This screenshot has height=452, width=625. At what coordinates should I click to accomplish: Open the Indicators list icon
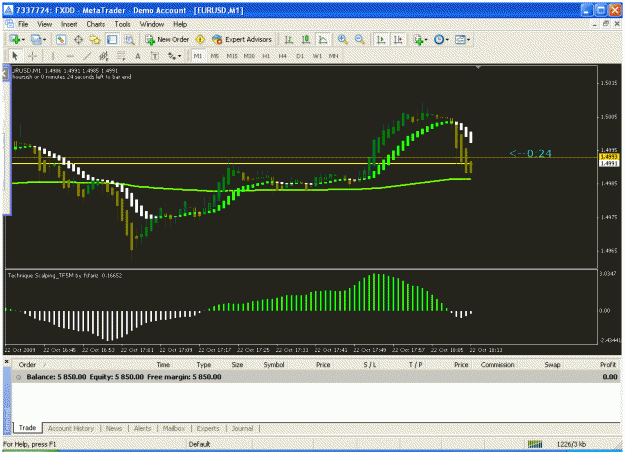click(418, 39)
